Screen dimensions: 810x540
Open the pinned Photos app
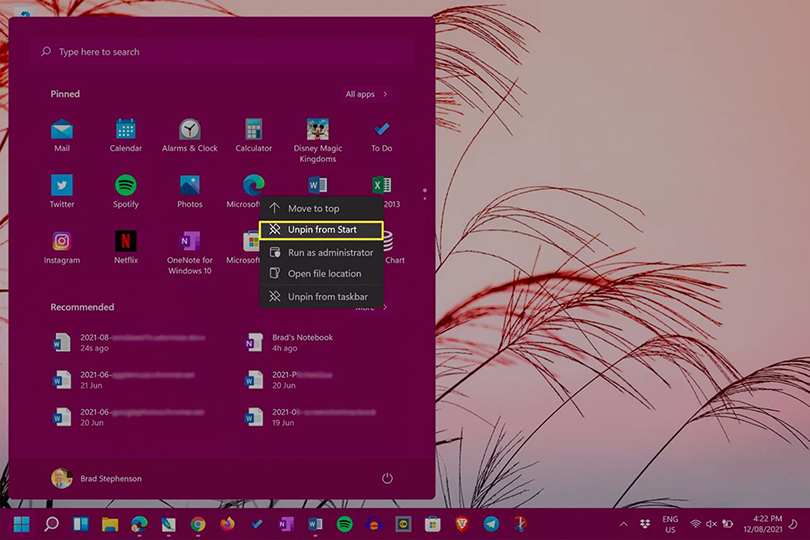click(x=190, y=191)
